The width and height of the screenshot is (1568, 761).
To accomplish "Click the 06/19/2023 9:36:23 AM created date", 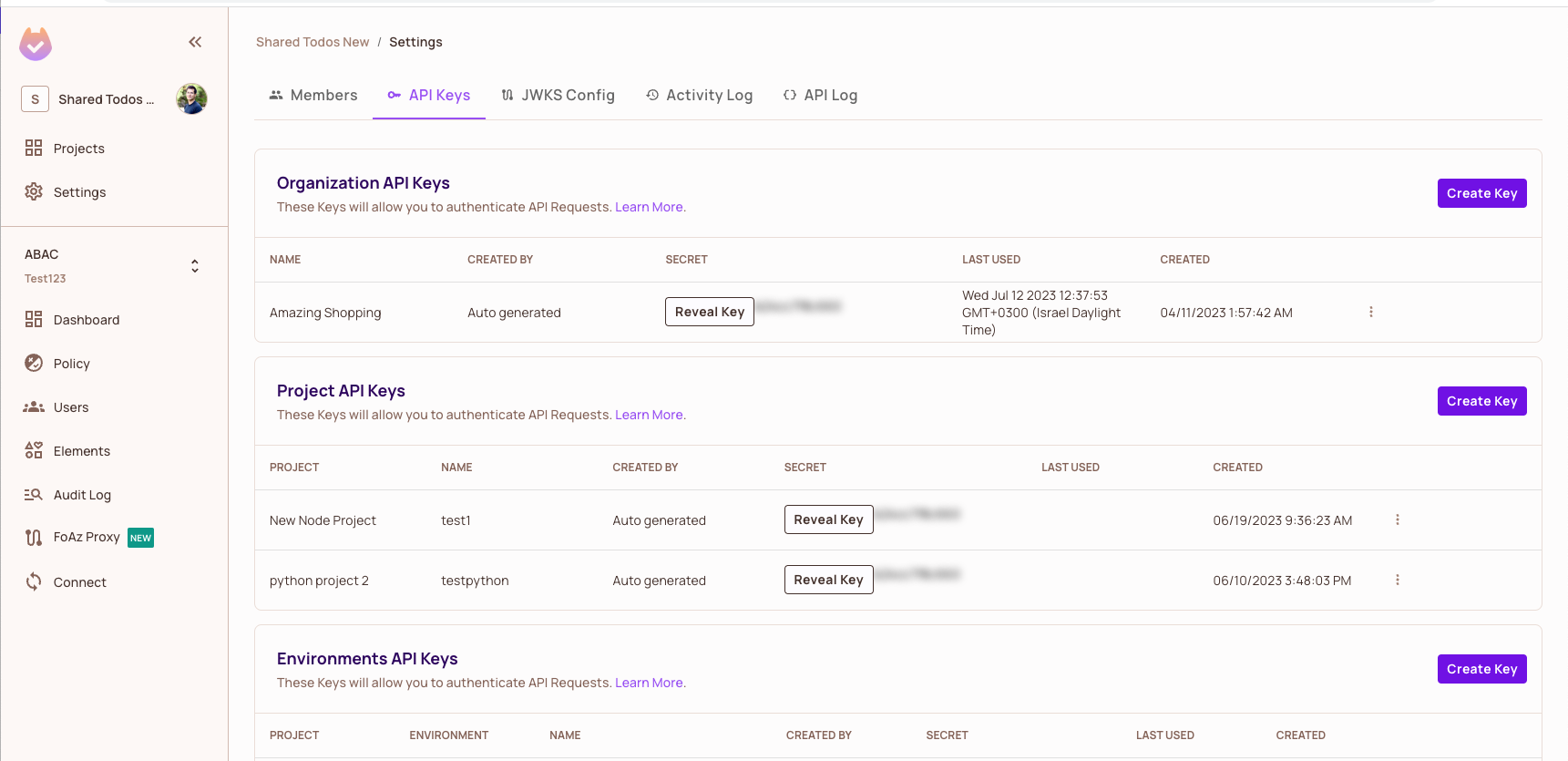I will click(1282, 520).
